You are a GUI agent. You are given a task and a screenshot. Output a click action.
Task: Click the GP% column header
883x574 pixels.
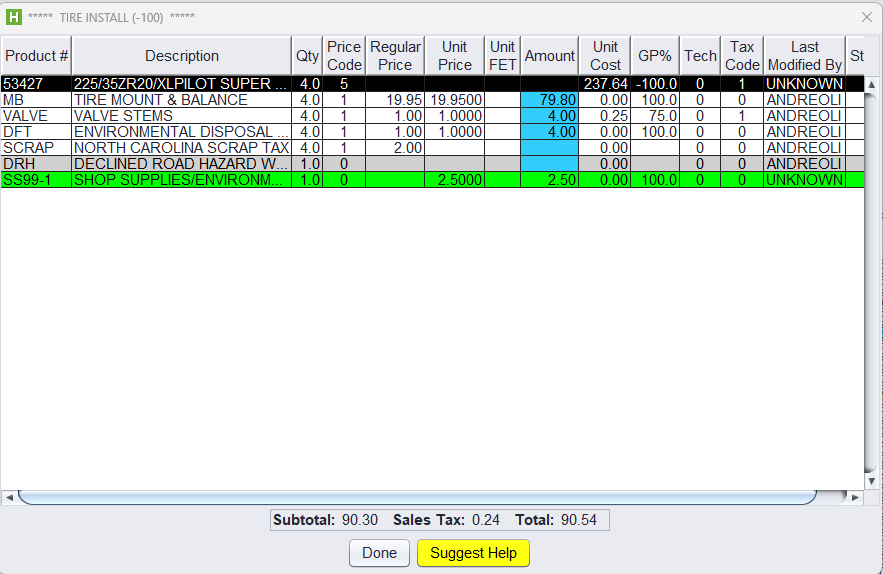point(654,56)
